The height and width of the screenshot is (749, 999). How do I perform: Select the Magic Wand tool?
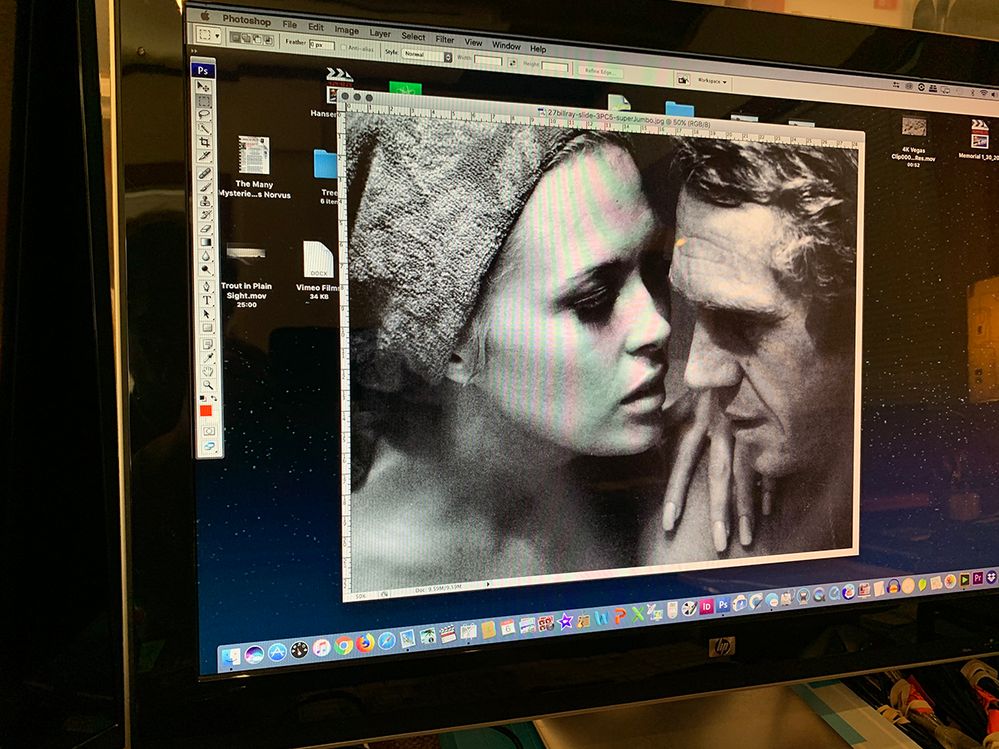[x=204, y=128]
